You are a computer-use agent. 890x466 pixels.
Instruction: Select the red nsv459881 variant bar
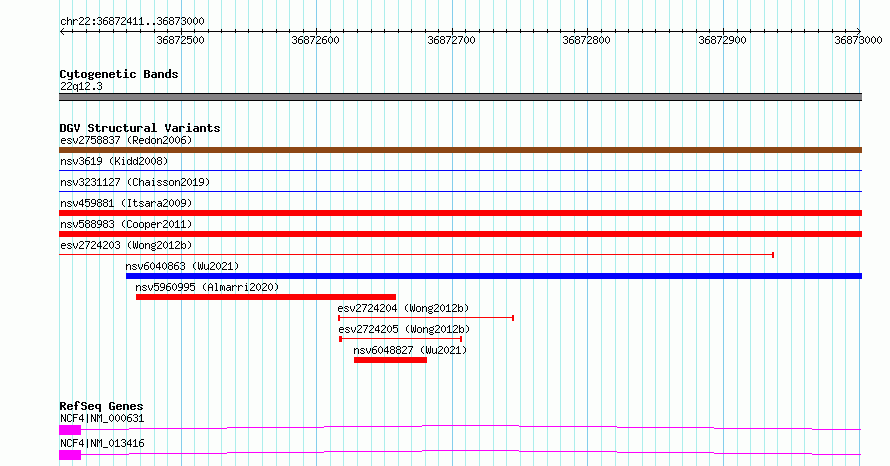click(x=460, y=213)
